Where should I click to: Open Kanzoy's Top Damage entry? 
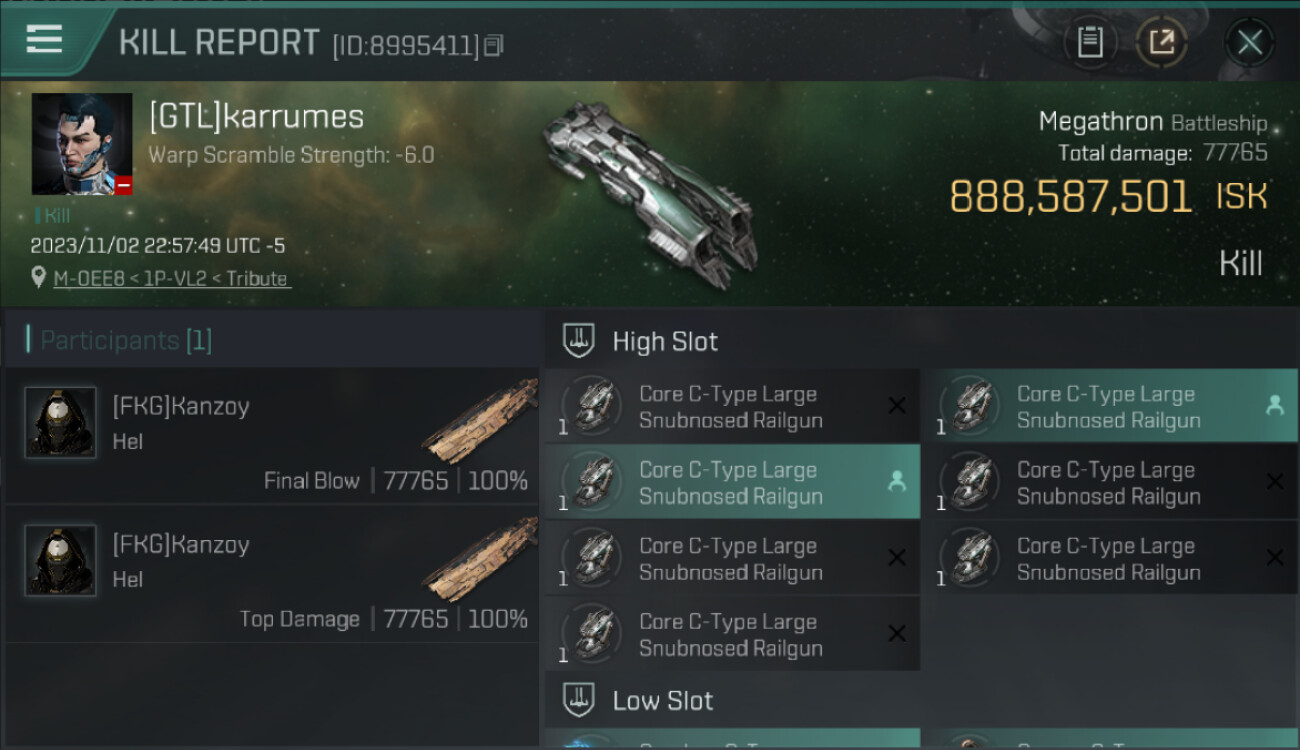(x=272, y=574)
